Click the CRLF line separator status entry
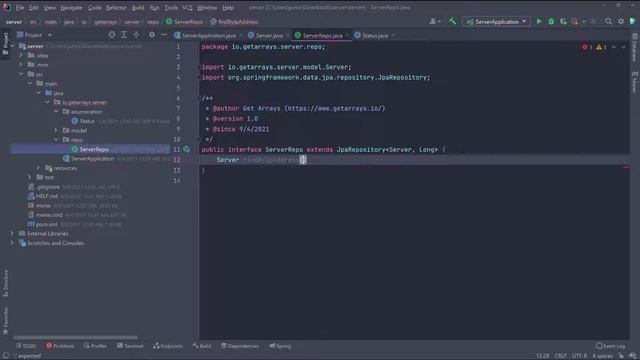 560,356
